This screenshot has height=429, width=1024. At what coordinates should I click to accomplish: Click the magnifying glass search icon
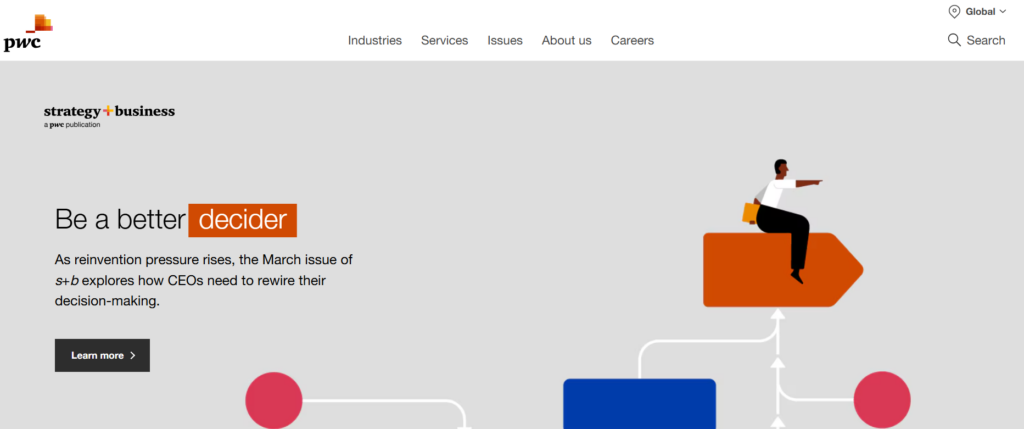(954, 40)
